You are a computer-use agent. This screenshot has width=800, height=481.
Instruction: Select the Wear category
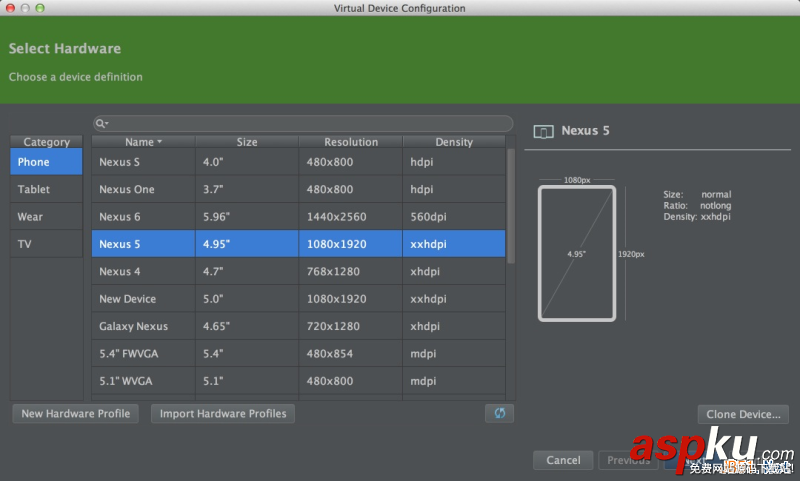tap(46, 217)
